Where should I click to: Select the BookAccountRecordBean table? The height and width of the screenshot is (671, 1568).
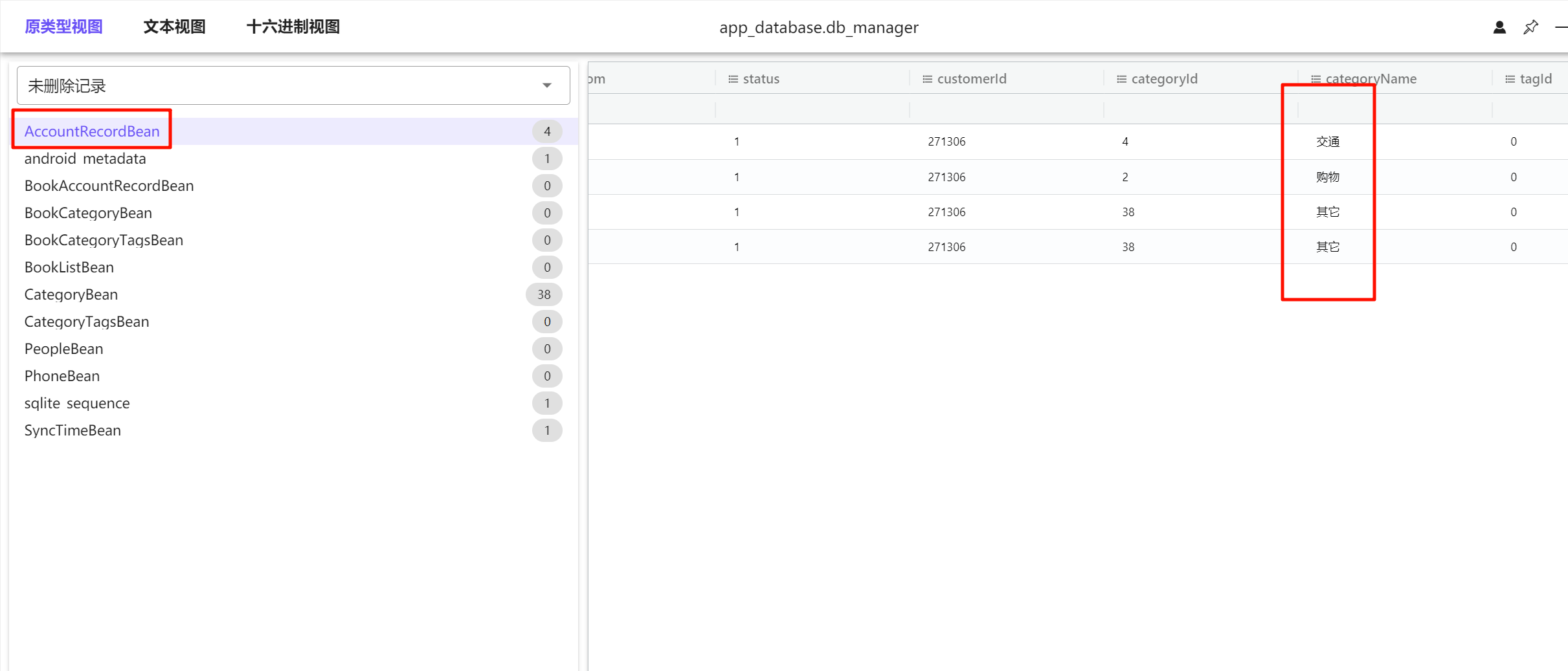click(109, 186)
